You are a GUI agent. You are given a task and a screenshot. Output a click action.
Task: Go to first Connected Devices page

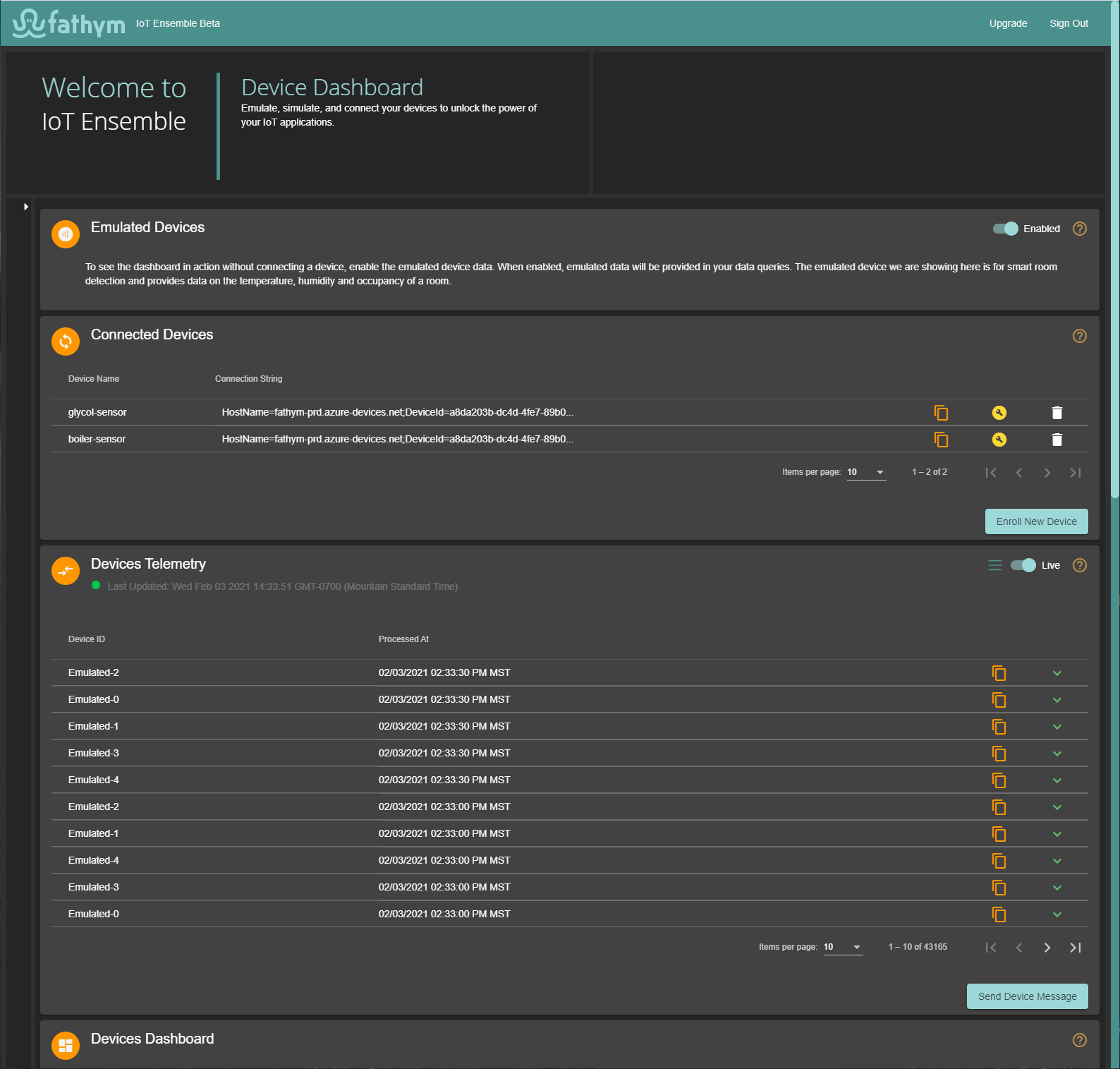point(991,473)
